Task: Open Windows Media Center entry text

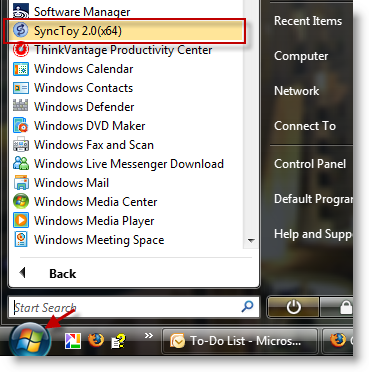Action: (x=95, y=202)
